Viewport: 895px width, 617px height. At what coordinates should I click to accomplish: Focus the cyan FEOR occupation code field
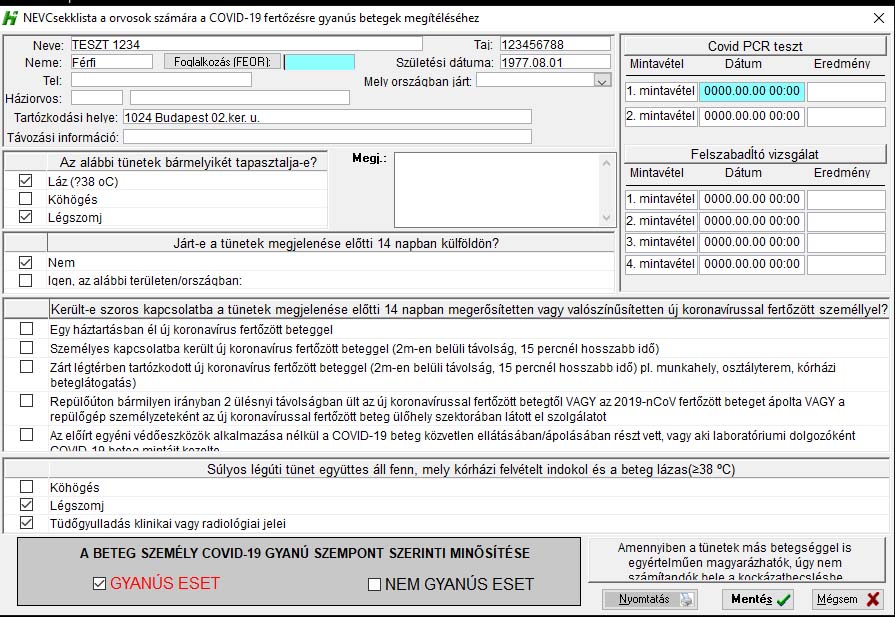[320, 62]
